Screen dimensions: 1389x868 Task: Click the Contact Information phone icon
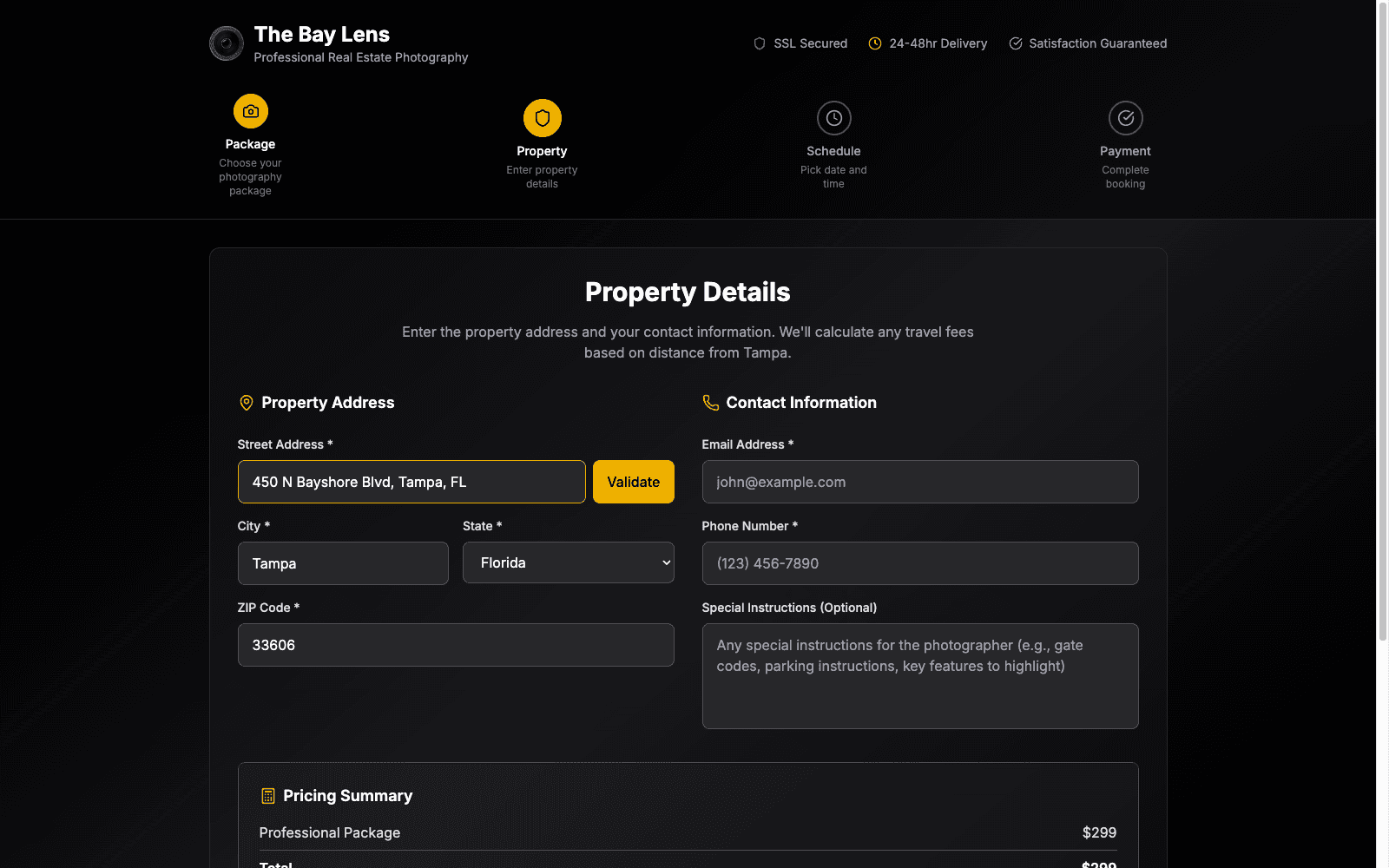click(x=711, y=403)
